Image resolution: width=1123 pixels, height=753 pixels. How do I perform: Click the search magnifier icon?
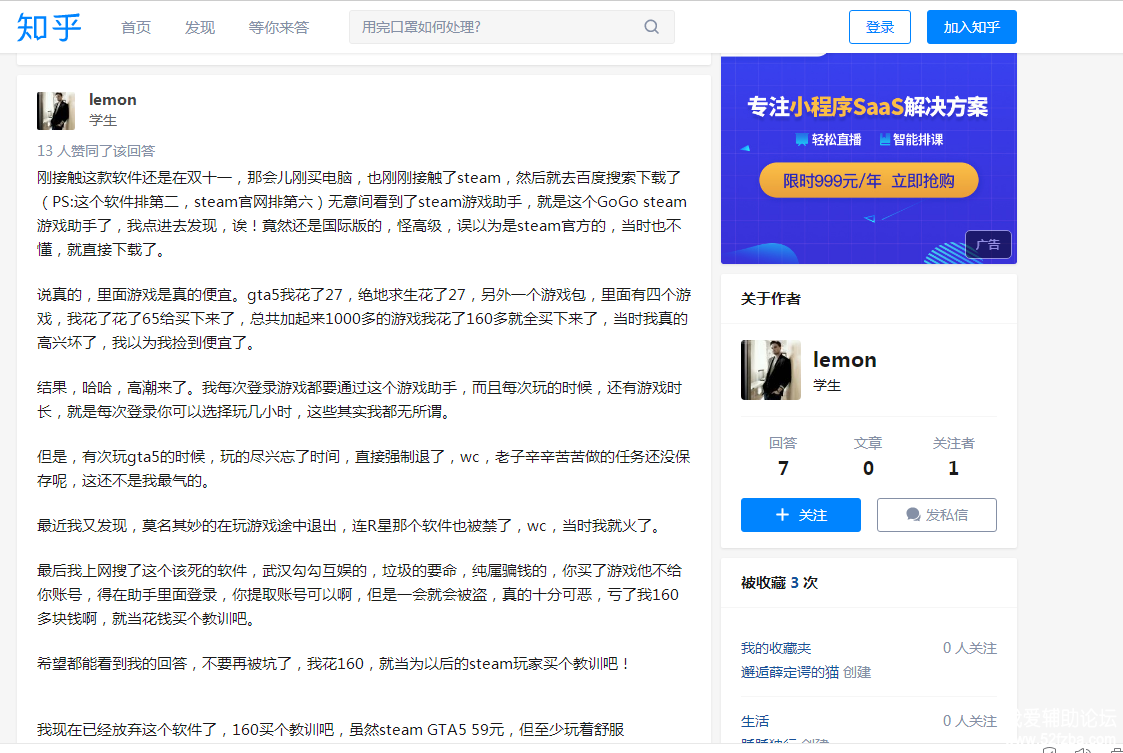(651, 27)
